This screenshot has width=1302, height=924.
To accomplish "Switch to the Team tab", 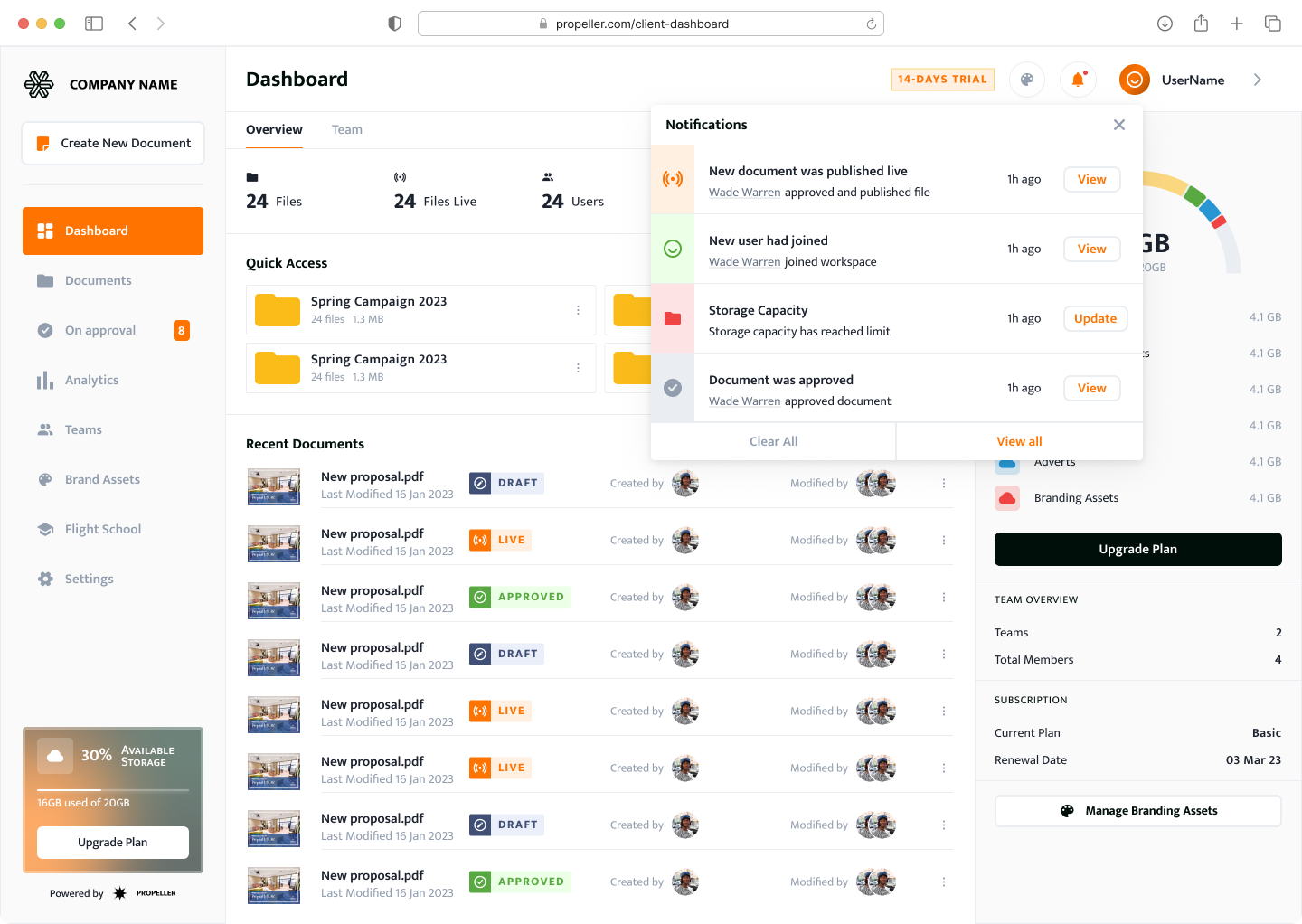I will pyautogui.click(x=346, y=130).
